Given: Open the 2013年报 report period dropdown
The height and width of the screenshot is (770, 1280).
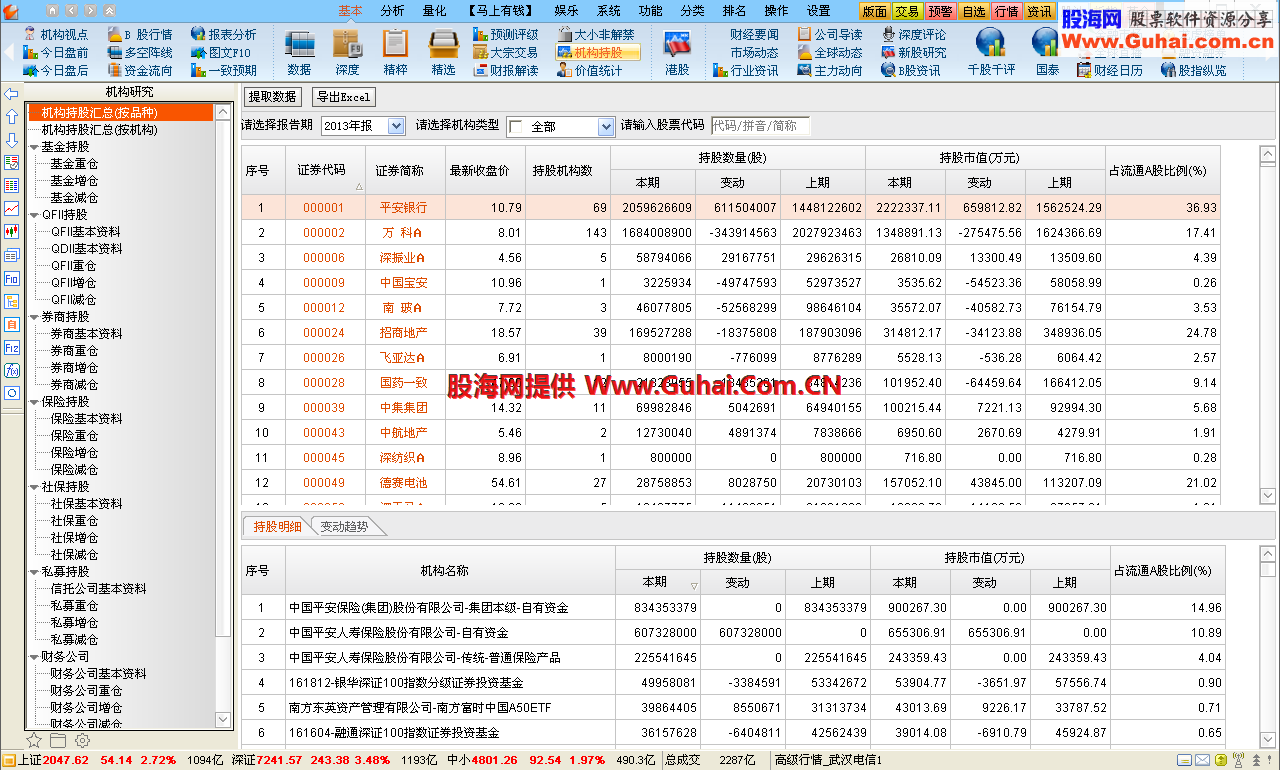Looking at the screenshot, I should point(395,126).
